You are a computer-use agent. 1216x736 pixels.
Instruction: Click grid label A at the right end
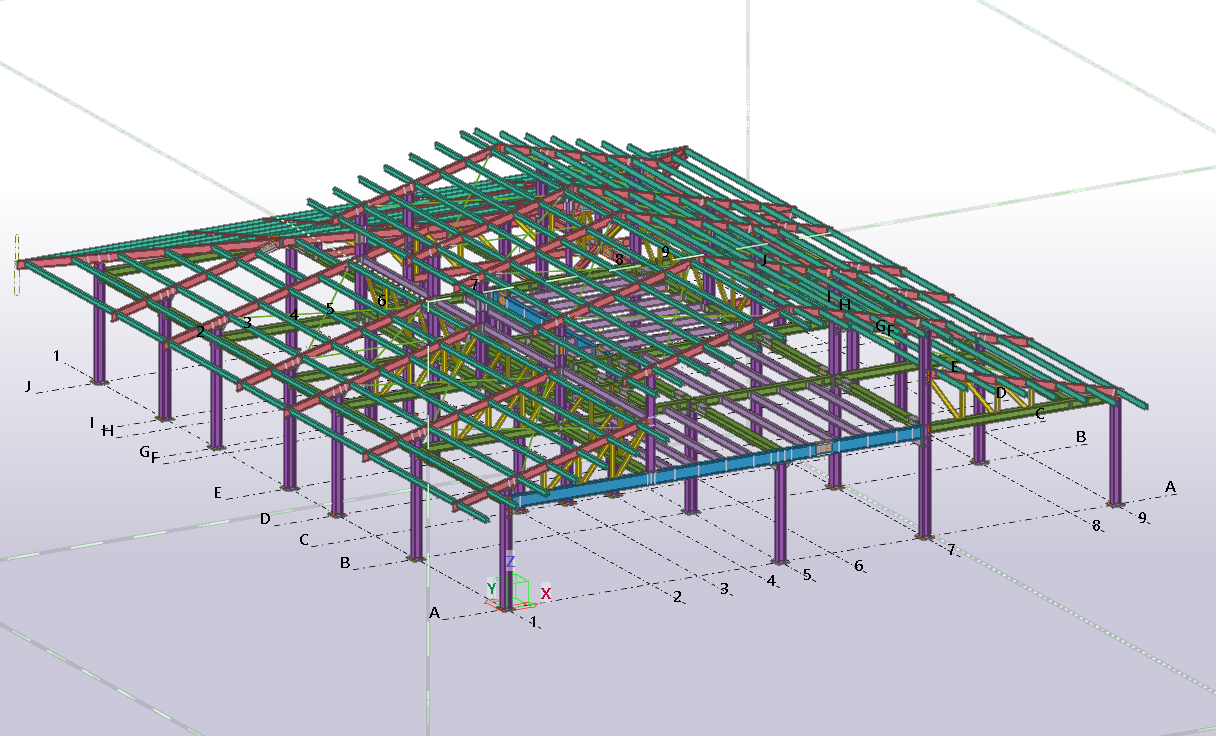pyautogui.click(x=1170, y=487)
